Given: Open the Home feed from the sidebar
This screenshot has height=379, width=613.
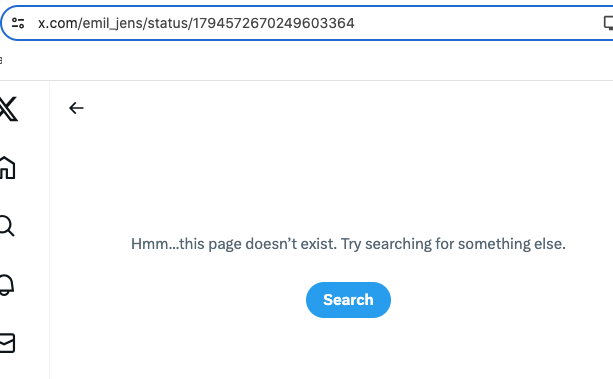Looking at the screenshot, I should pyautogui.click(x=7, y=168).
